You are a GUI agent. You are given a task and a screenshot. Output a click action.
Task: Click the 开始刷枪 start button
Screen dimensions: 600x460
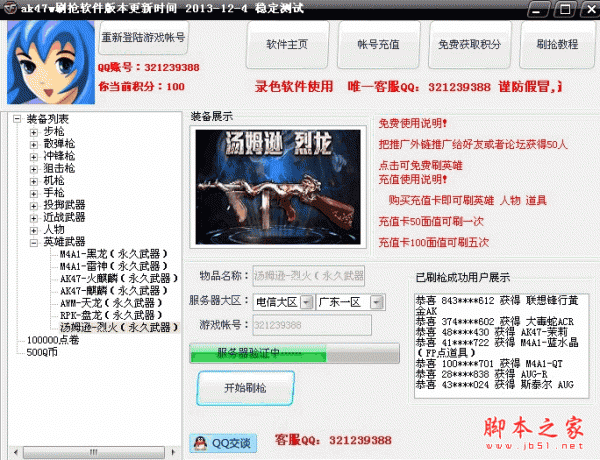(x=245, y=388)
